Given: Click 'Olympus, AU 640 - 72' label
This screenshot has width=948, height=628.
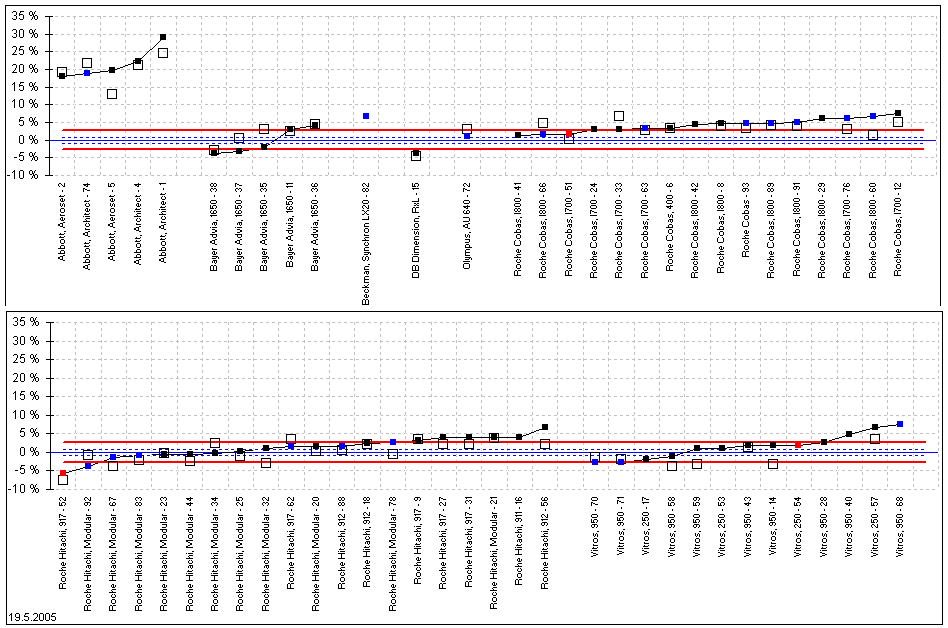Looking at the screenshot, I should tap(467, 225).
